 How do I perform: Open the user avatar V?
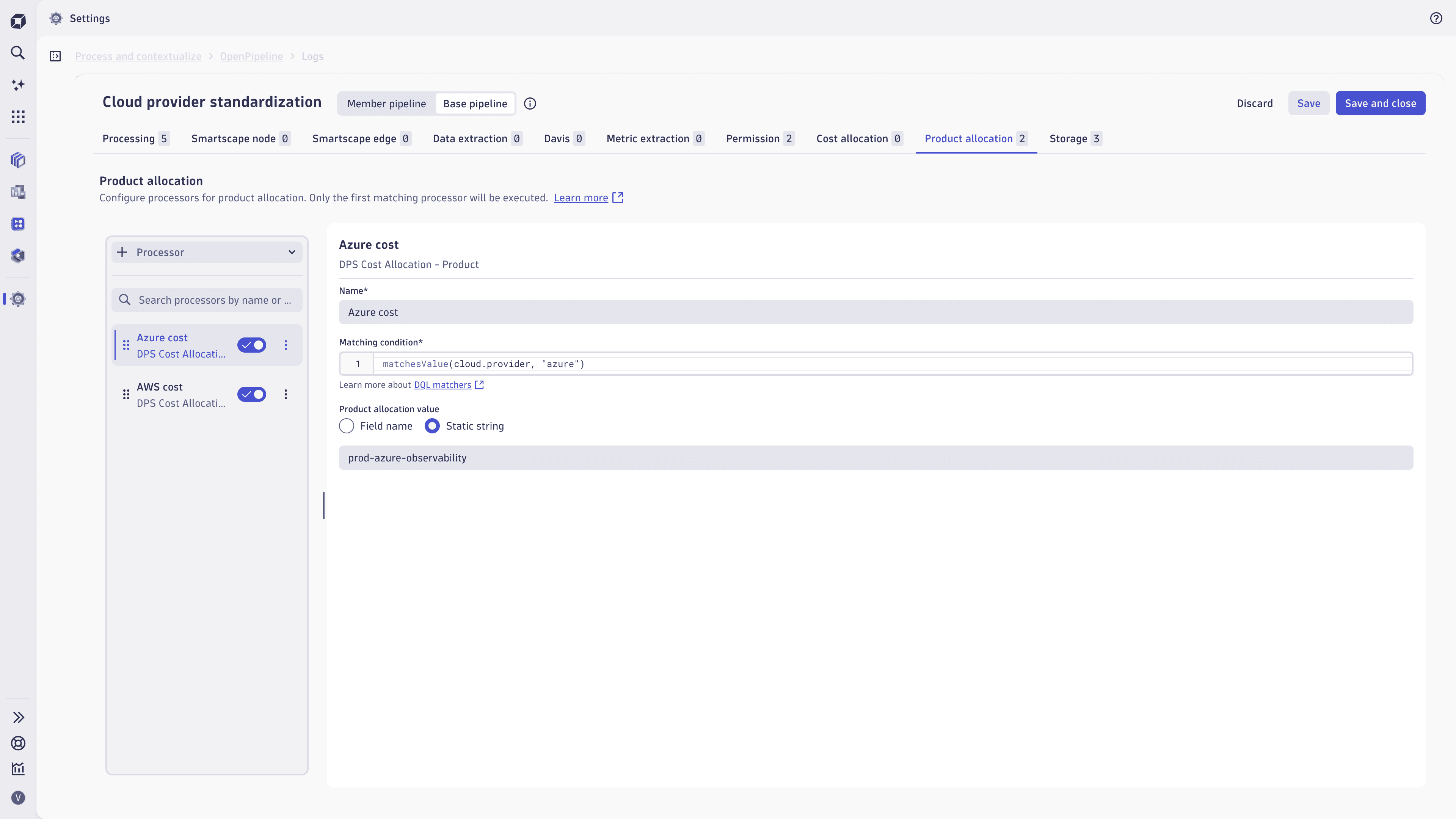(x=18, y=797)
